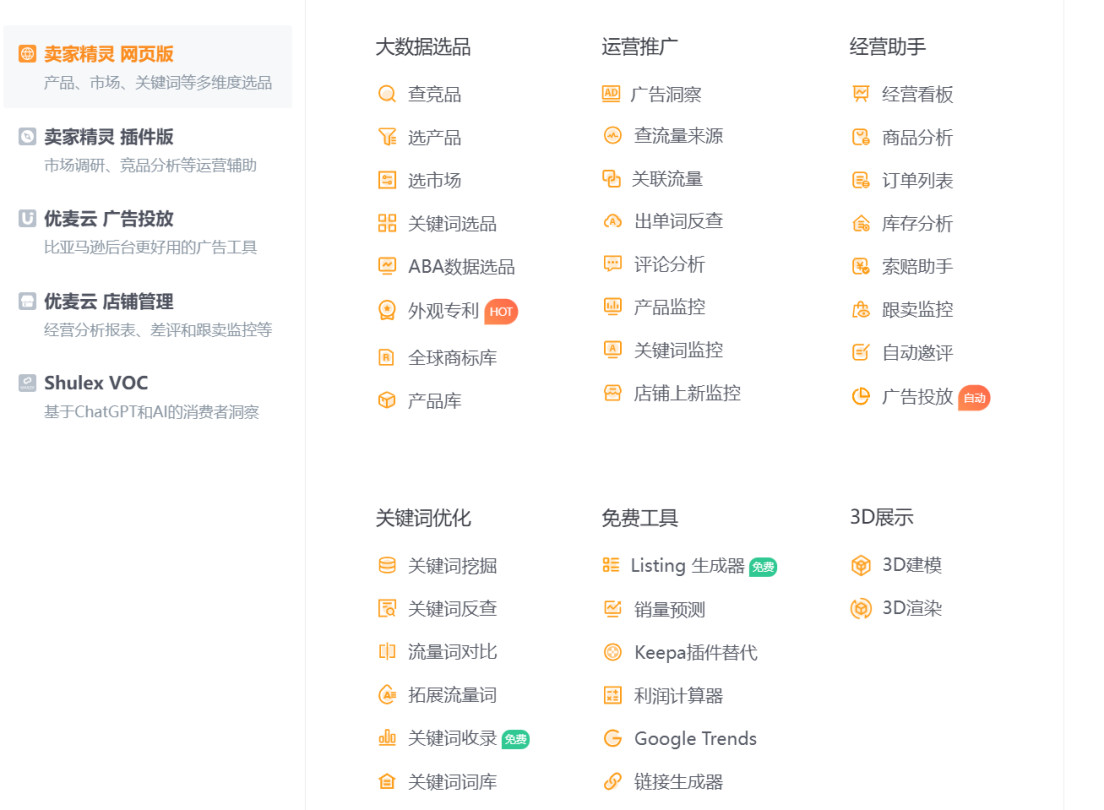Viewport: 1104px width, 810px height.
Task: Click the 全球商标库 icon
Action: click(387, 357)
